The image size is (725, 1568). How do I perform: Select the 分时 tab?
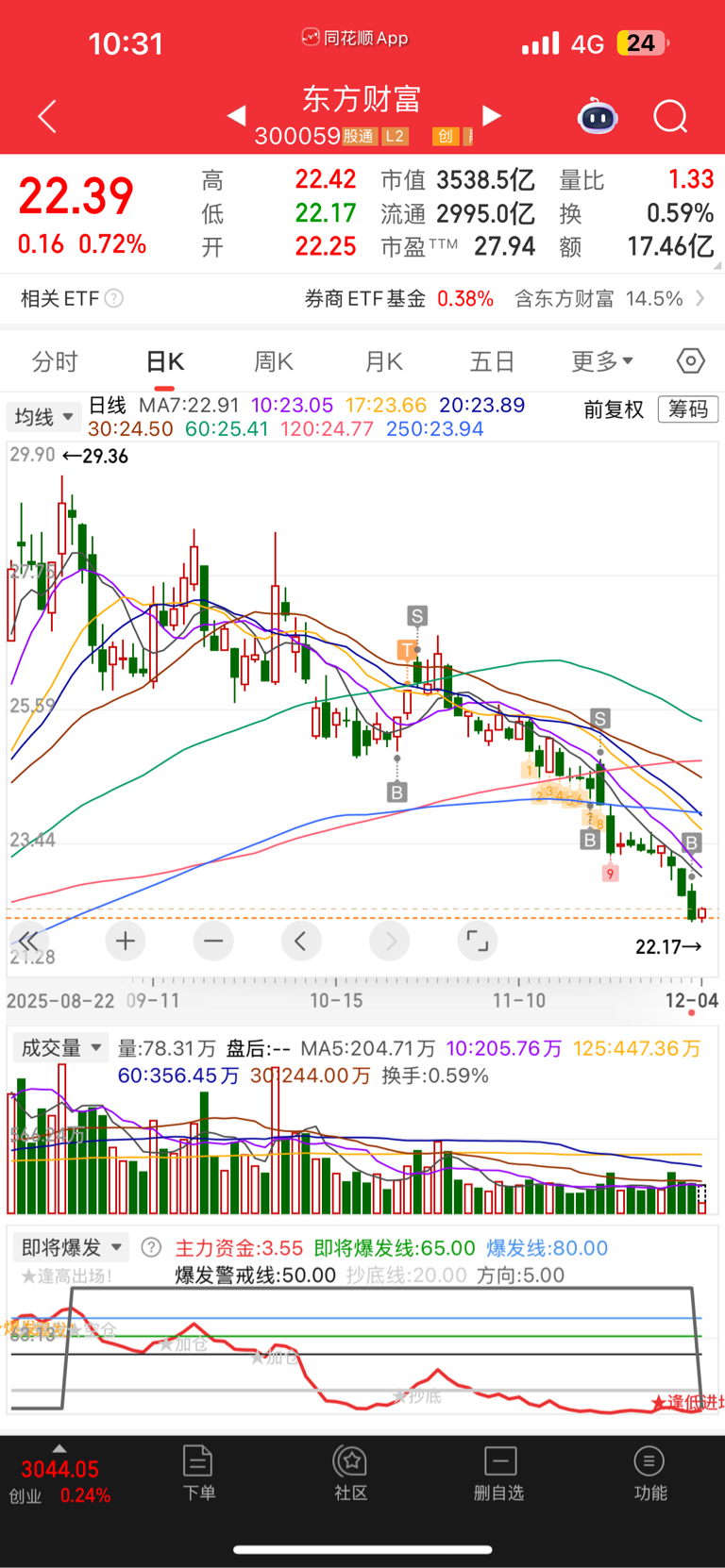coord(55,361)
